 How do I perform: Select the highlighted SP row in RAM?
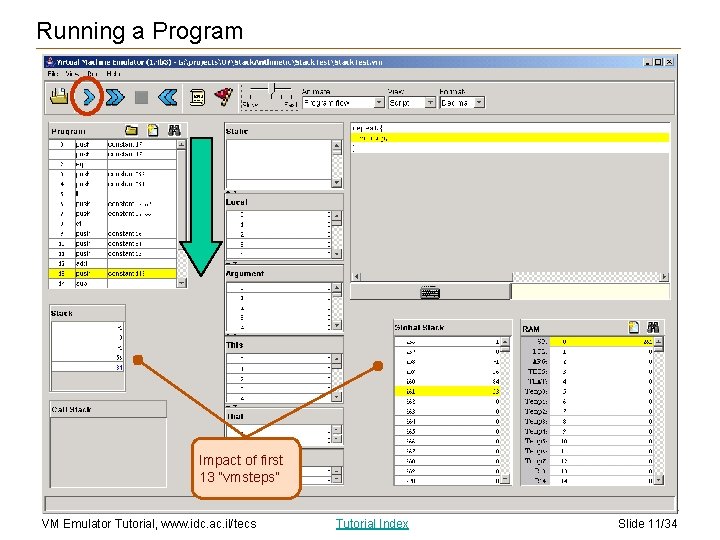[587, 342]
